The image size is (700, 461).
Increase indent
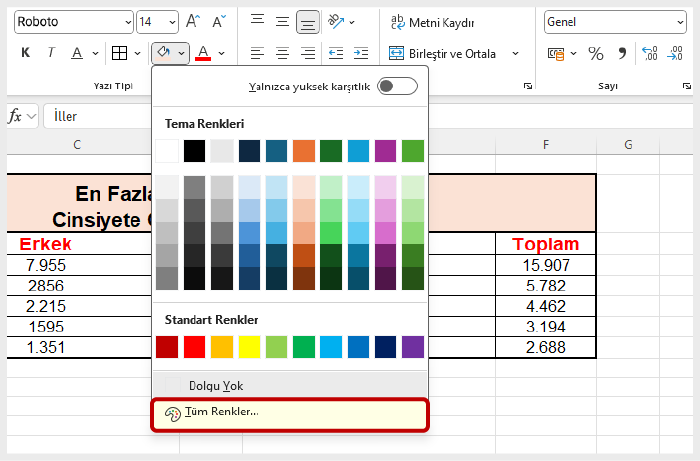(361, 54)
